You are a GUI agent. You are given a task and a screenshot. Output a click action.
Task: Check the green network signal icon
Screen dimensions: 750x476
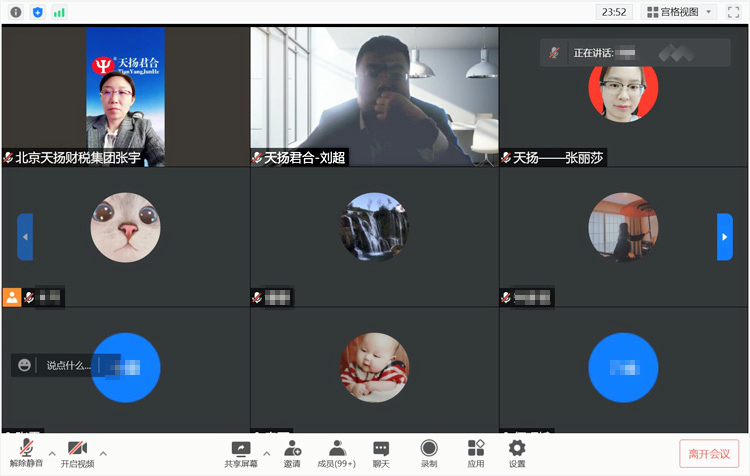pyautogui.click(x=60, y=12)
